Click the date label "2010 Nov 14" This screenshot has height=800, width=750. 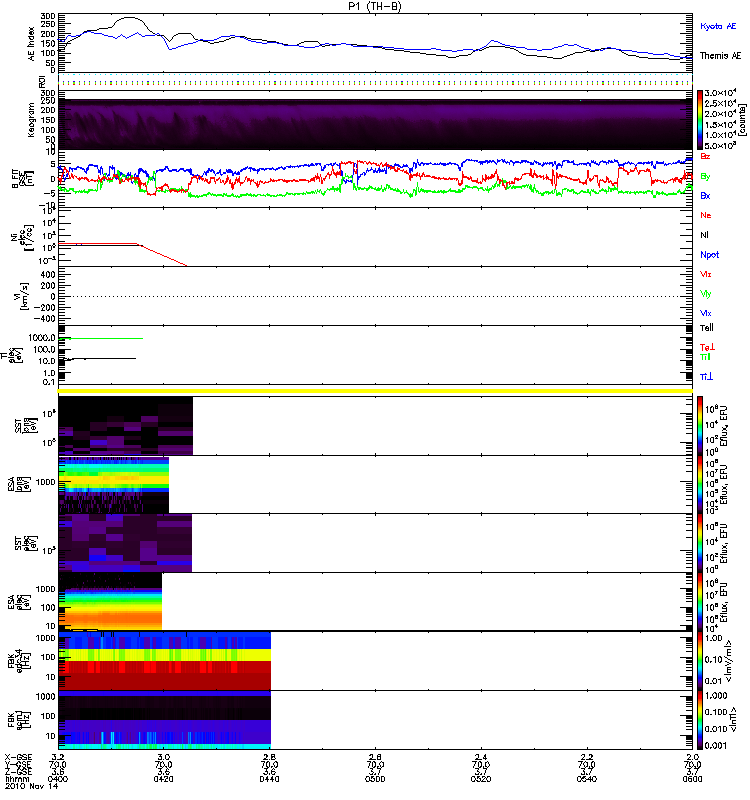click(32, 786)
